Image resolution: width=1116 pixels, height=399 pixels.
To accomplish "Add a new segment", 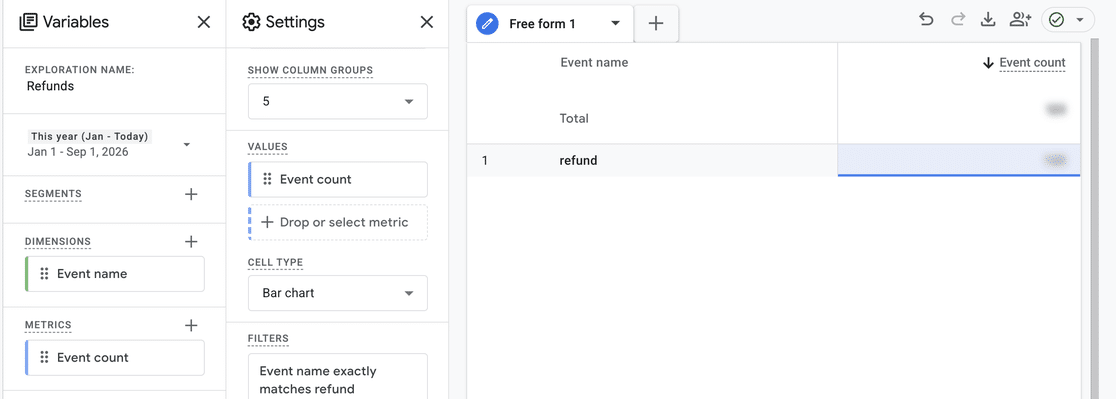I will point(191,194).
